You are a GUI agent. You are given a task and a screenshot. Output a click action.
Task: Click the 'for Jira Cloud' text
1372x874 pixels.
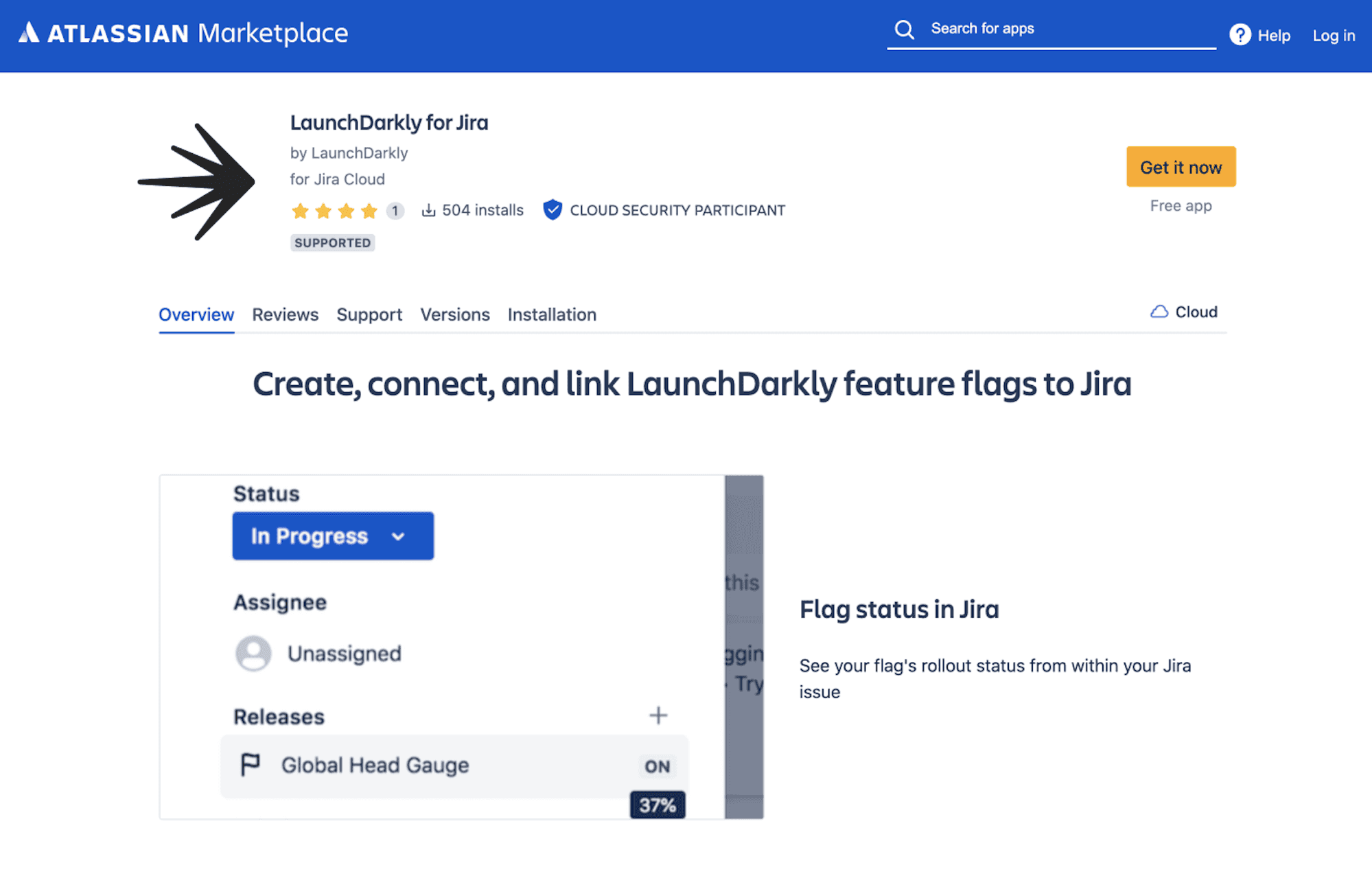tap(337, 179)
